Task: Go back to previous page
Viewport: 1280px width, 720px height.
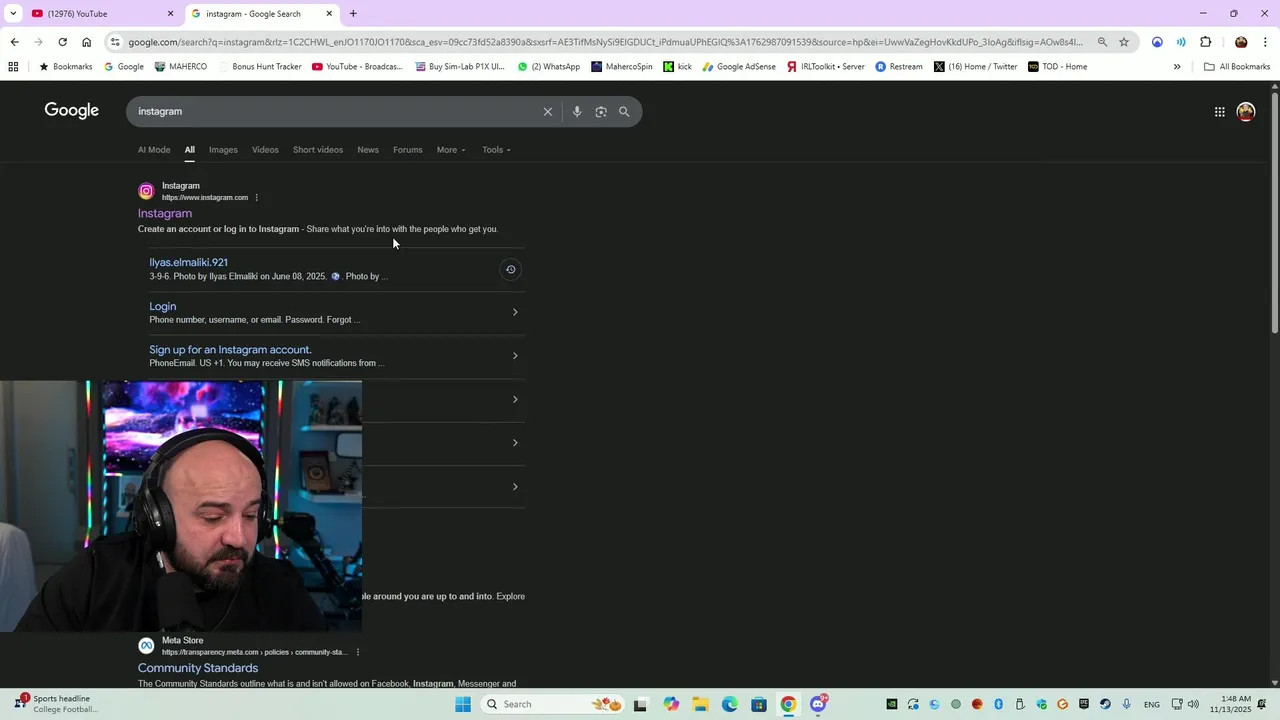Action: [x=14, y=42]
